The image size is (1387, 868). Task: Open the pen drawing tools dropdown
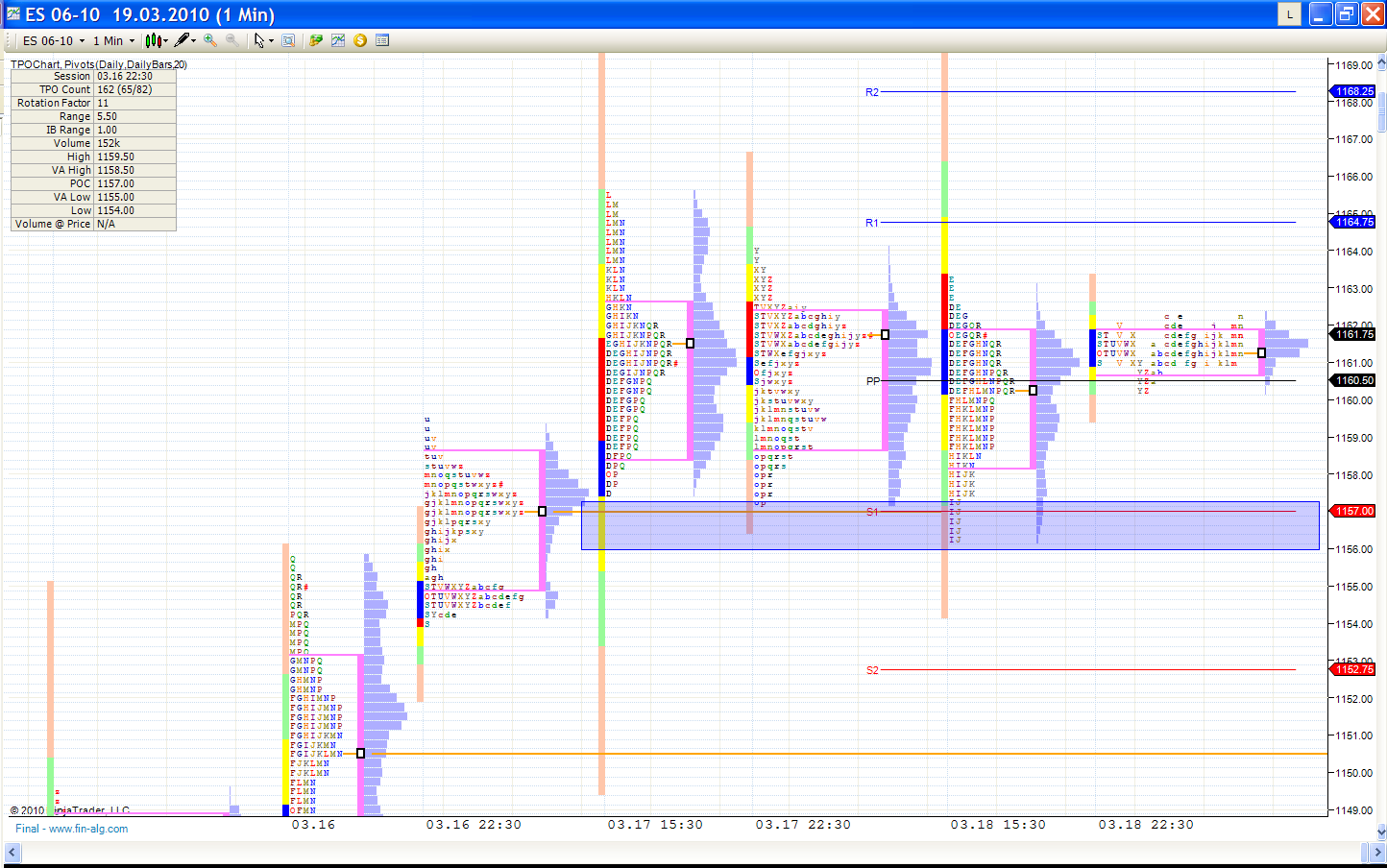pyautogui.click(x=184, y=40)
